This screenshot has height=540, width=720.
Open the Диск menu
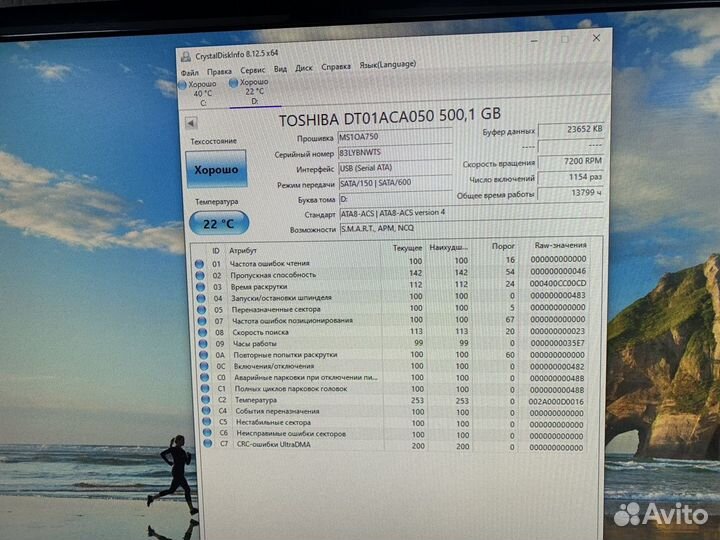point(304,68)
